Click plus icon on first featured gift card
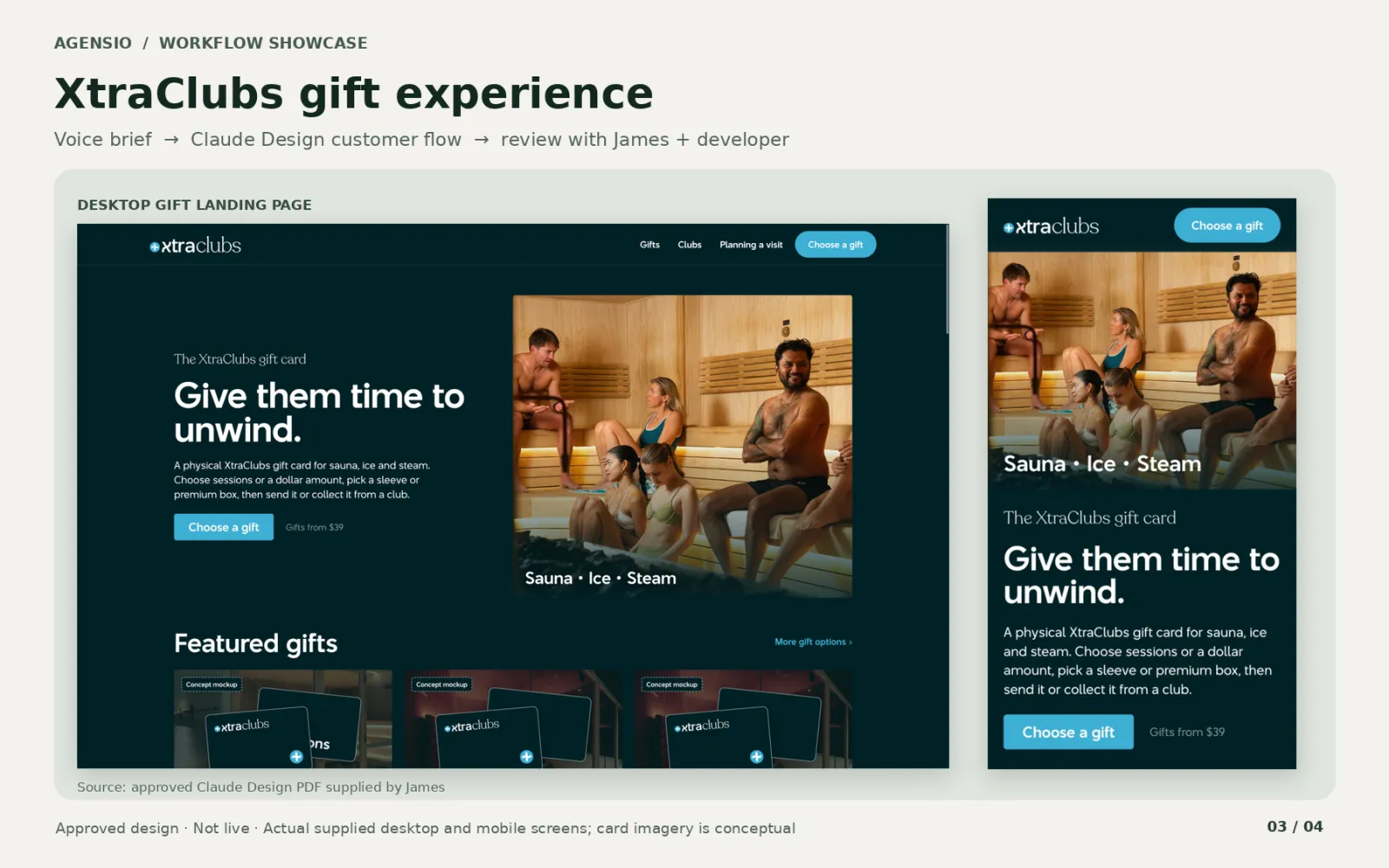This screenshot has height=868, width=1389. (296, 757)
